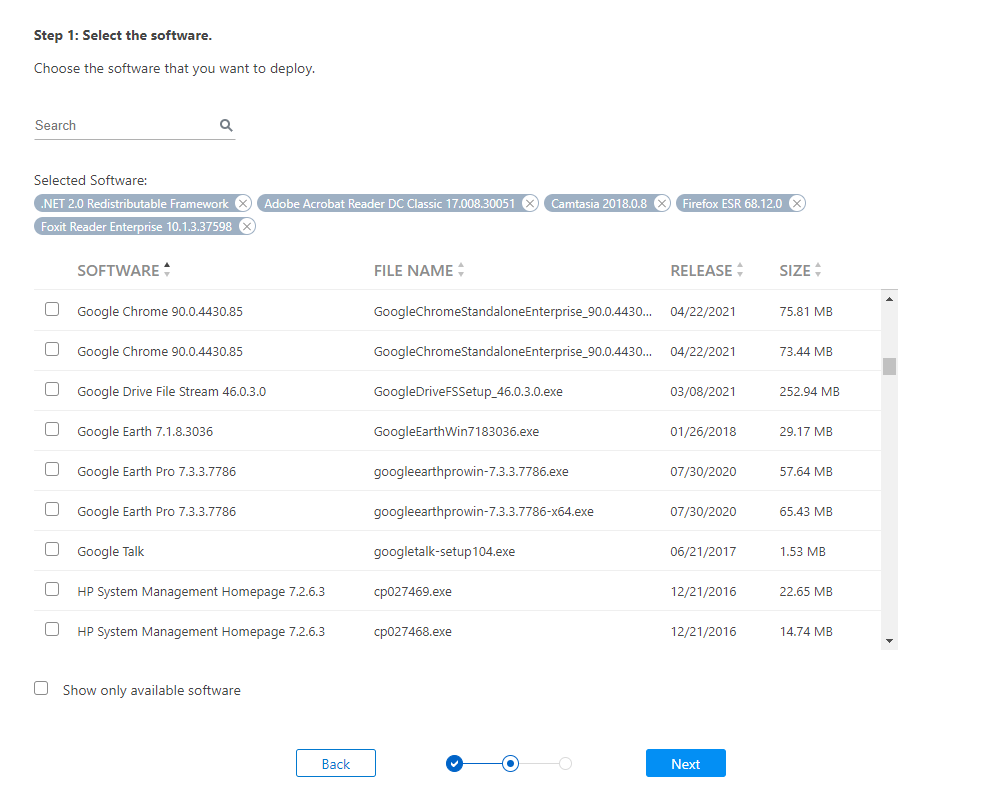Enable Show only available software
Image resolution: width=988 pixels, height=807 pixels.
(41, 688)
